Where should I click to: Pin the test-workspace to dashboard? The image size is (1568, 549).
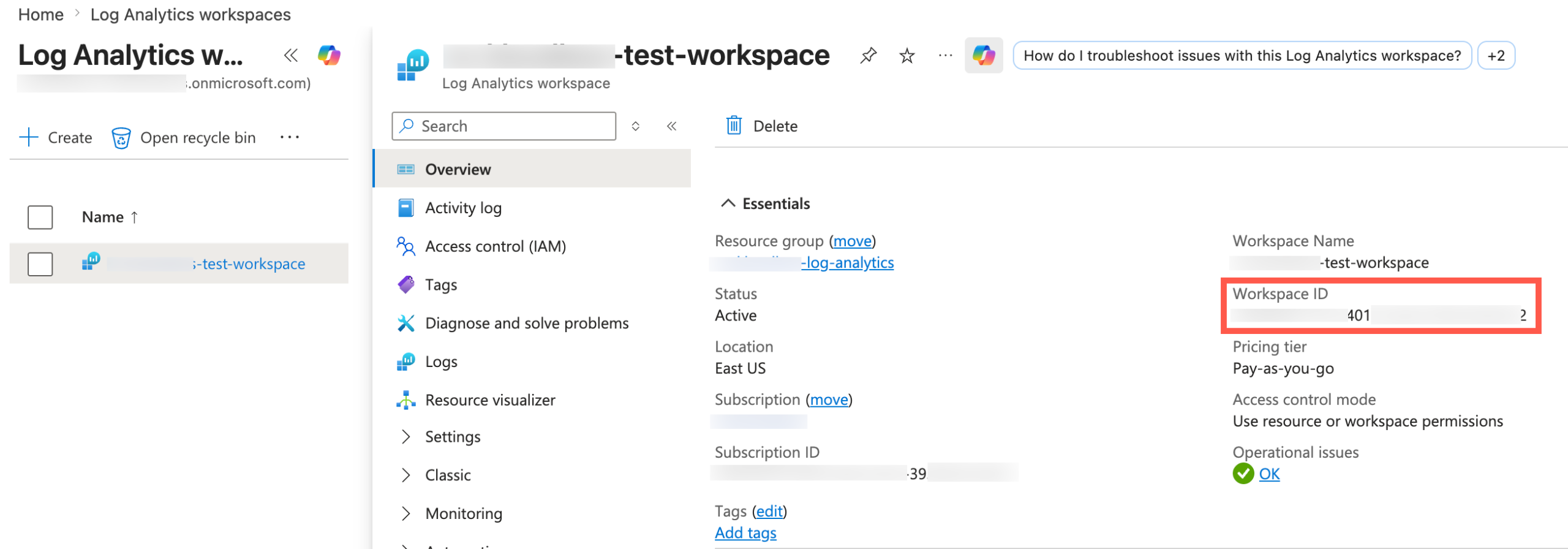868,56
